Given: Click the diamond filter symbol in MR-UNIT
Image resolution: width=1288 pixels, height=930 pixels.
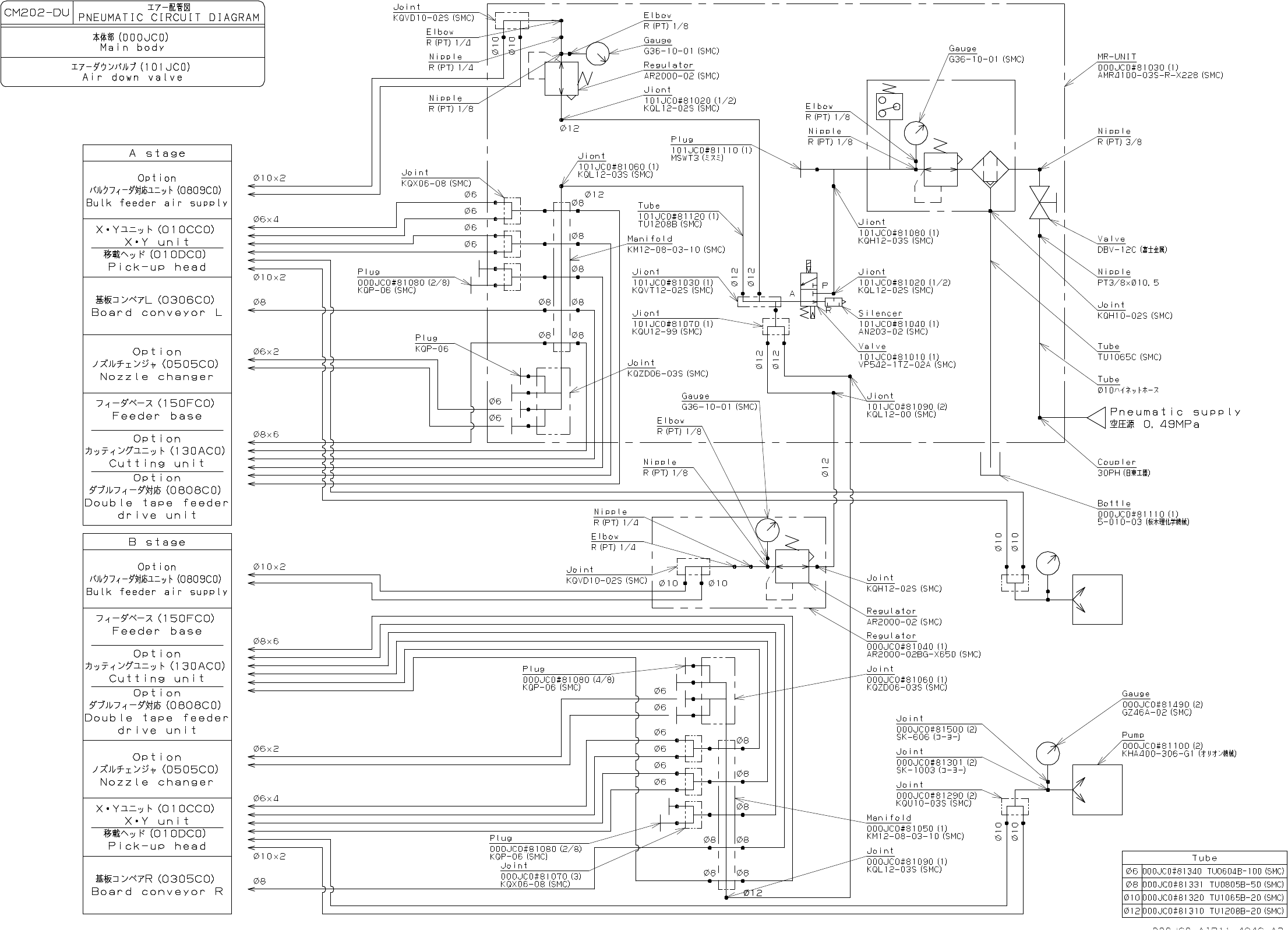Looking at the screenshot, I should click(990, 170).
